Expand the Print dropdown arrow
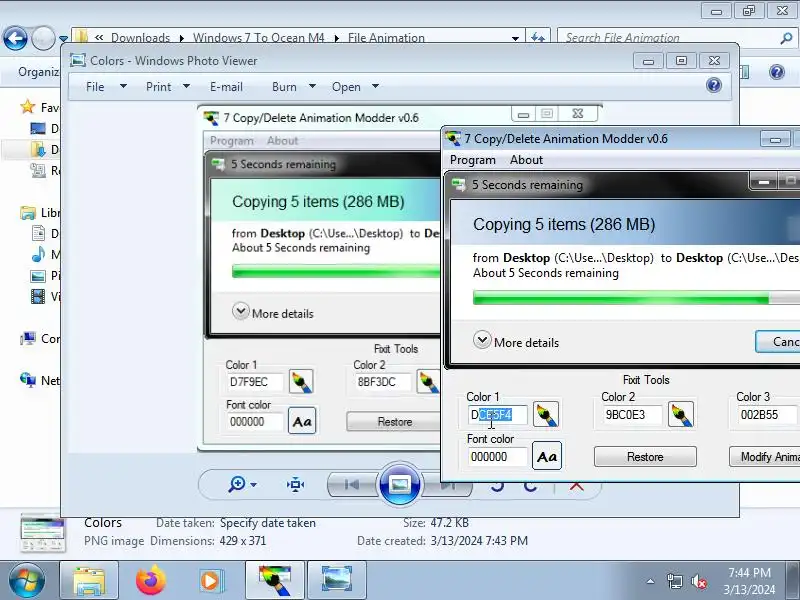 (186, 86)
